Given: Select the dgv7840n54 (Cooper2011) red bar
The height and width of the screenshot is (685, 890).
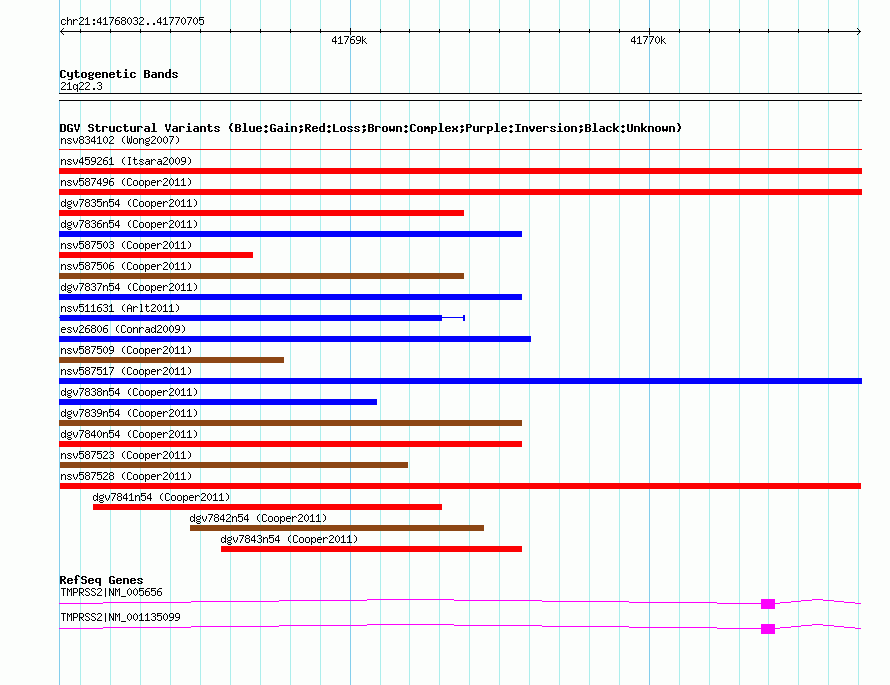Looking at the screenshot, I should 291,444.
